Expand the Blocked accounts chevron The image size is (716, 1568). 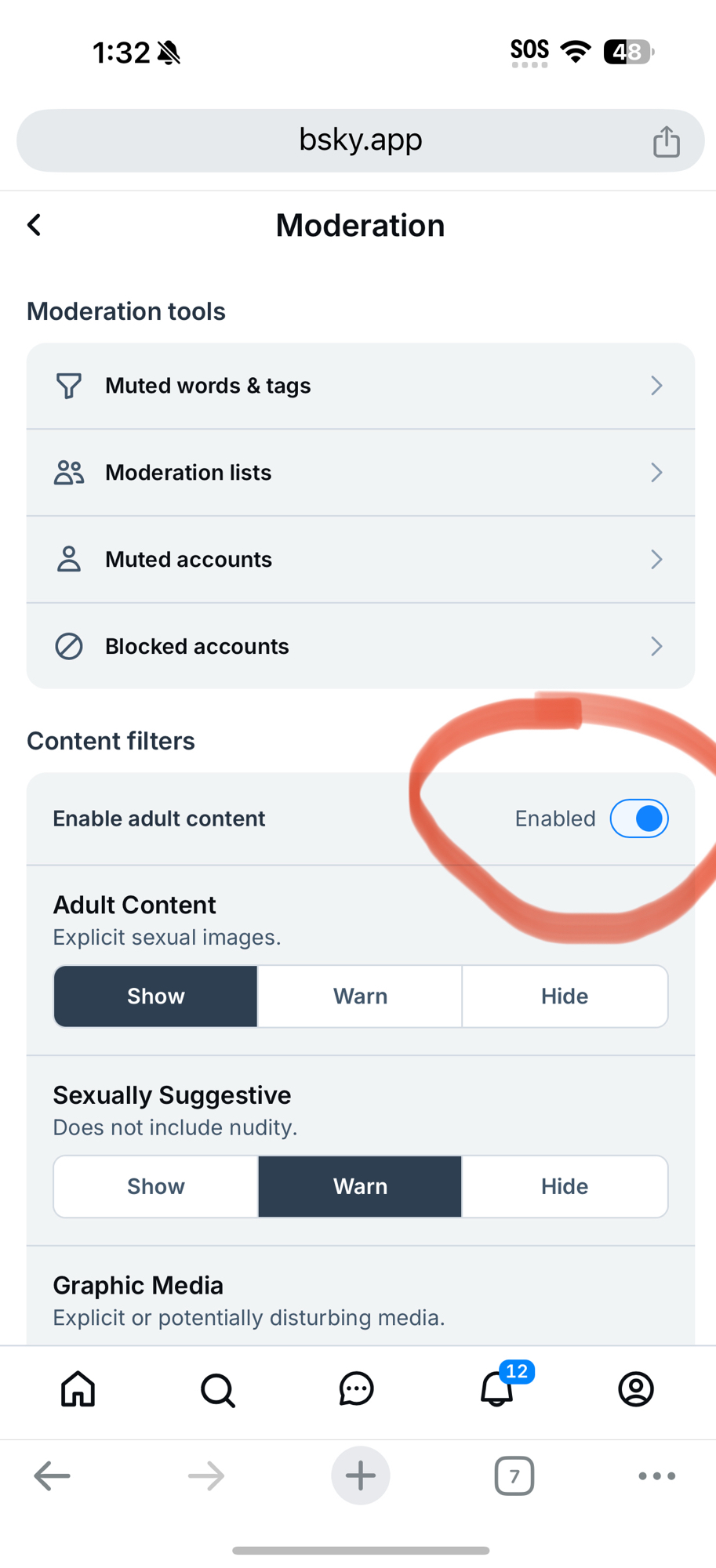656,646
